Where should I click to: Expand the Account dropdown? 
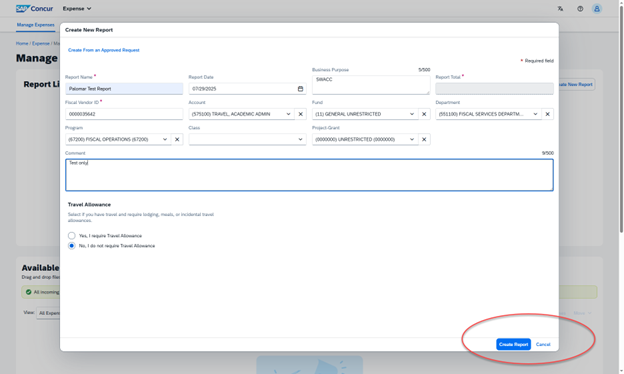coord(289,114)
